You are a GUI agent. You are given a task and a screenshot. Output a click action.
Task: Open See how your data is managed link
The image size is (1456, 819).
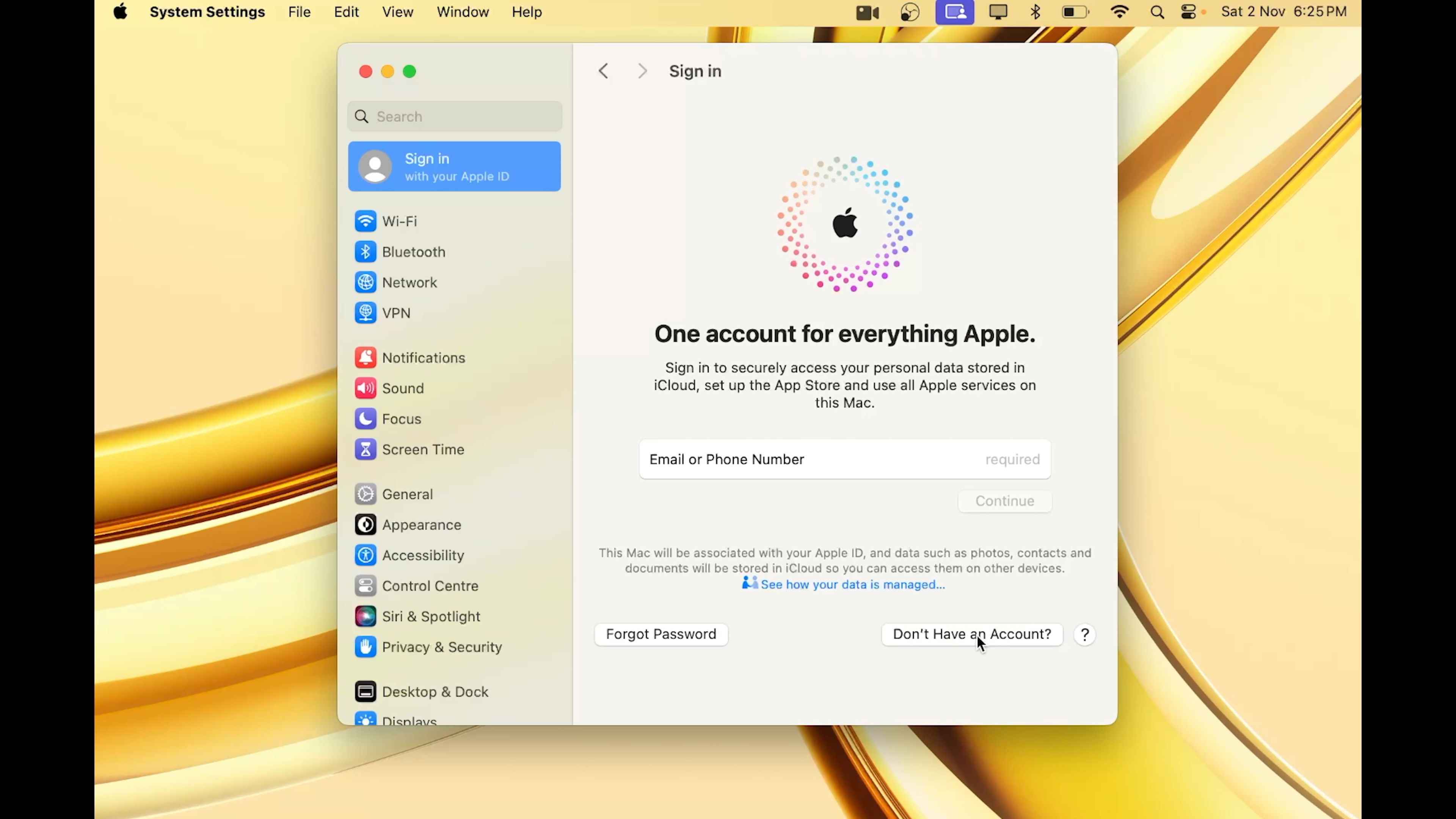tap(852, 585)
